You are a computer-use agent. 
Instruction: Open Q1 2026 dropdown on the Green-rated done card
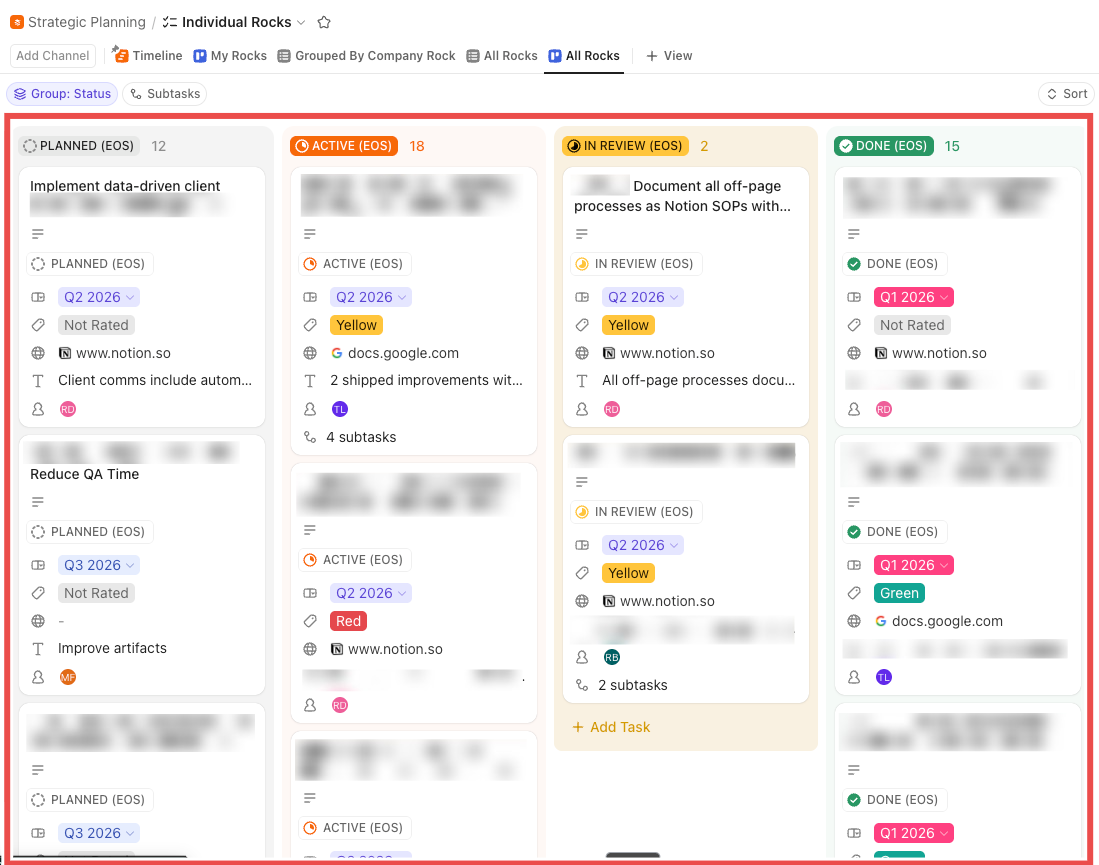coord(914,565)
